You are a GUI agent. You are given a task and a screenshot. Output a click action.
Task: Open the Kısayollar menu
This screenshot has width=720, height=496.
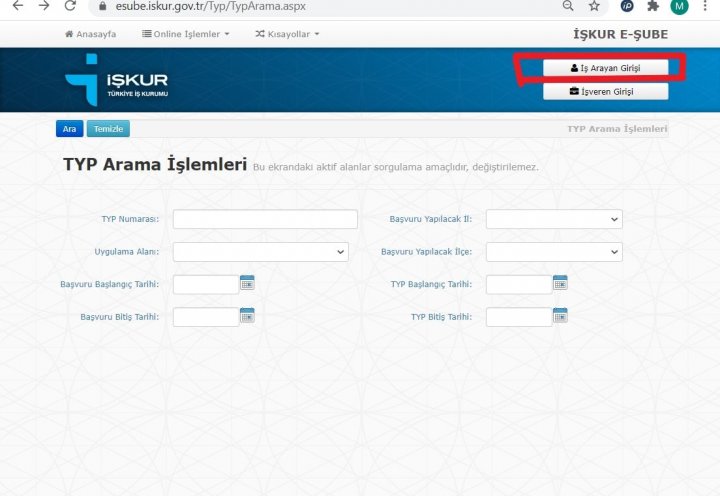(x=287, y=34)
